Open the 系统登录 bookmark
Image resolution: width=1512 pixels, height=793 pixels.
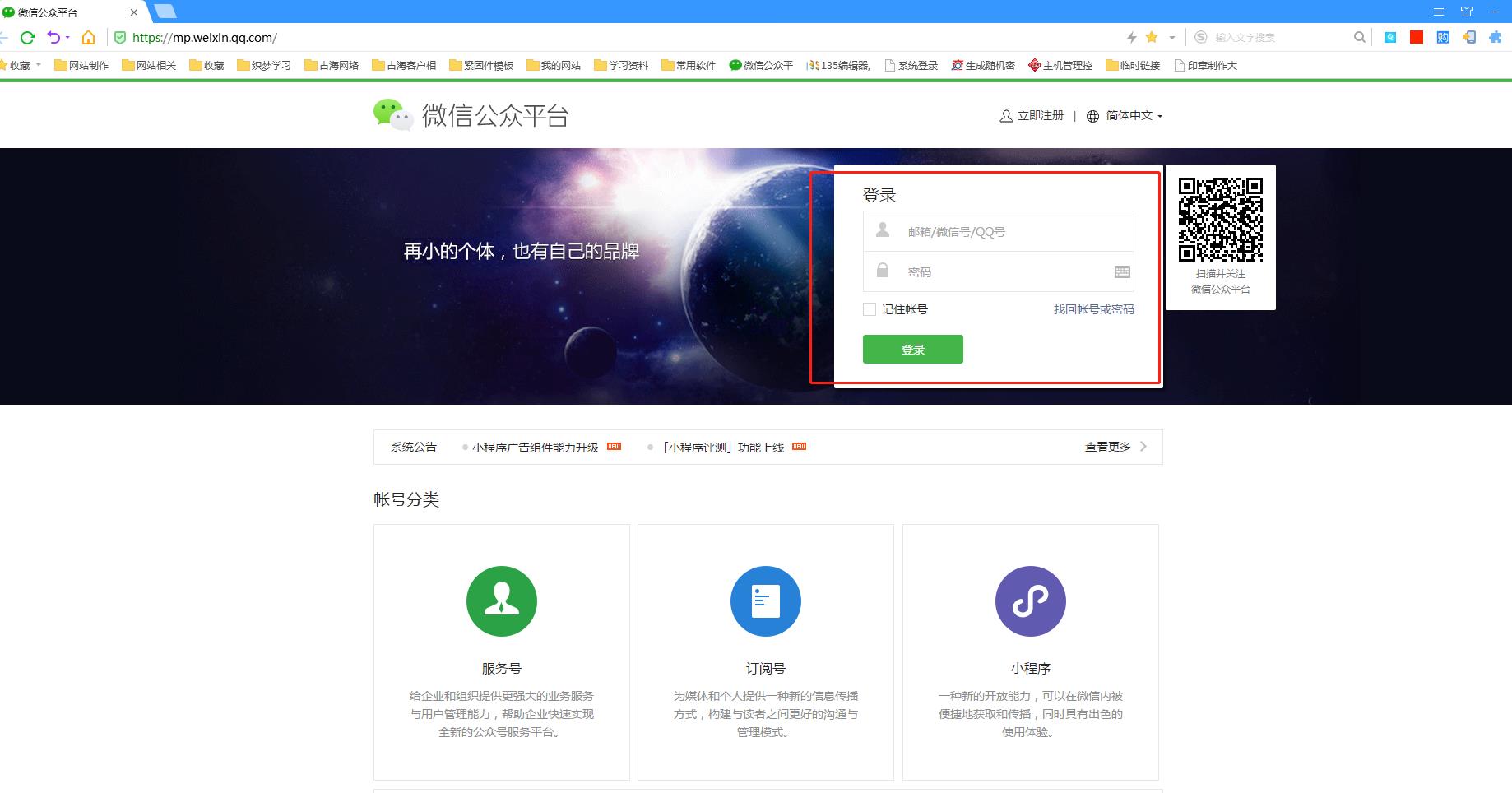(911, 65)
